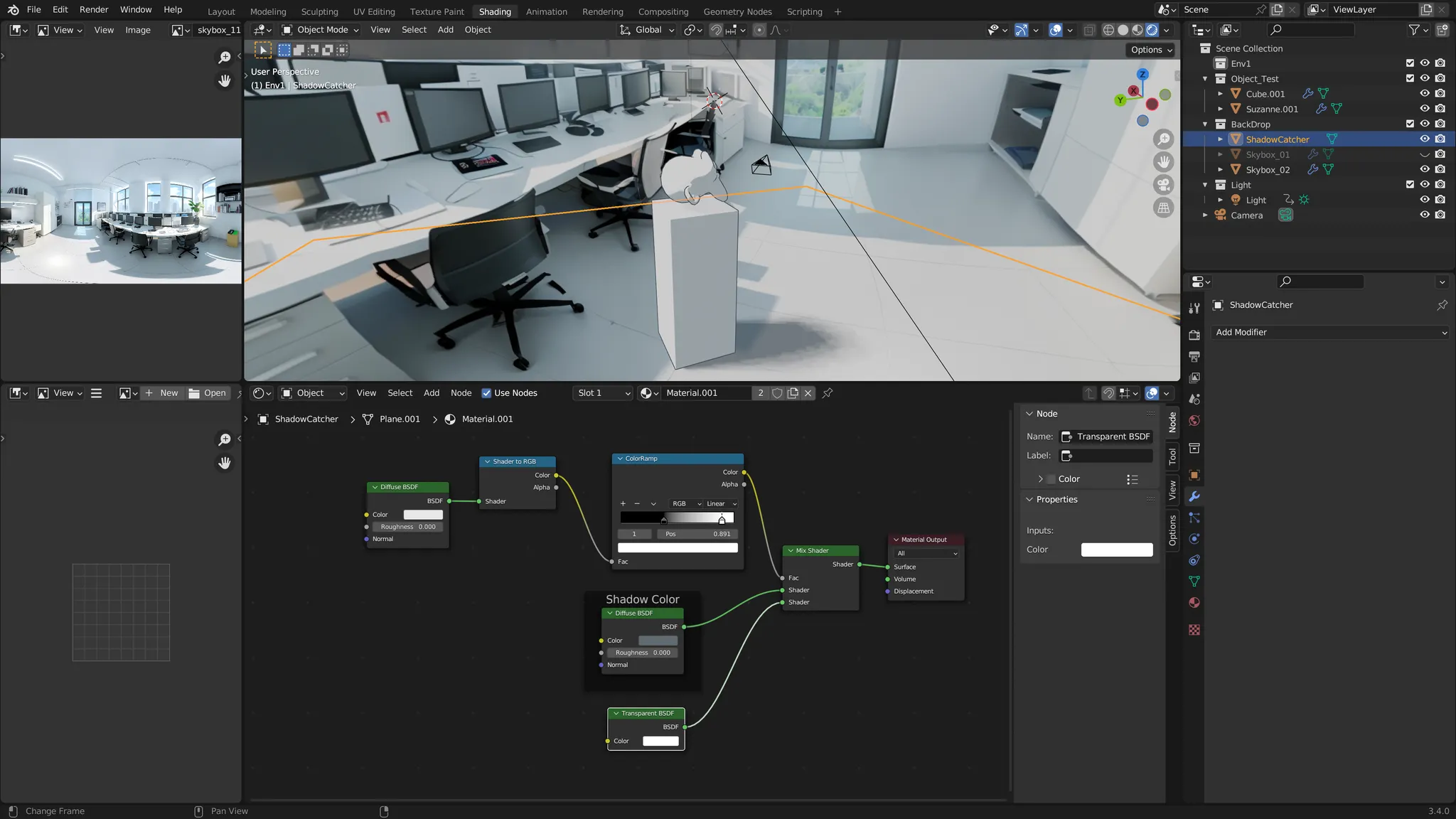Click the pin icon in node editor header
1456x819 pixels.
coord(828,393)
